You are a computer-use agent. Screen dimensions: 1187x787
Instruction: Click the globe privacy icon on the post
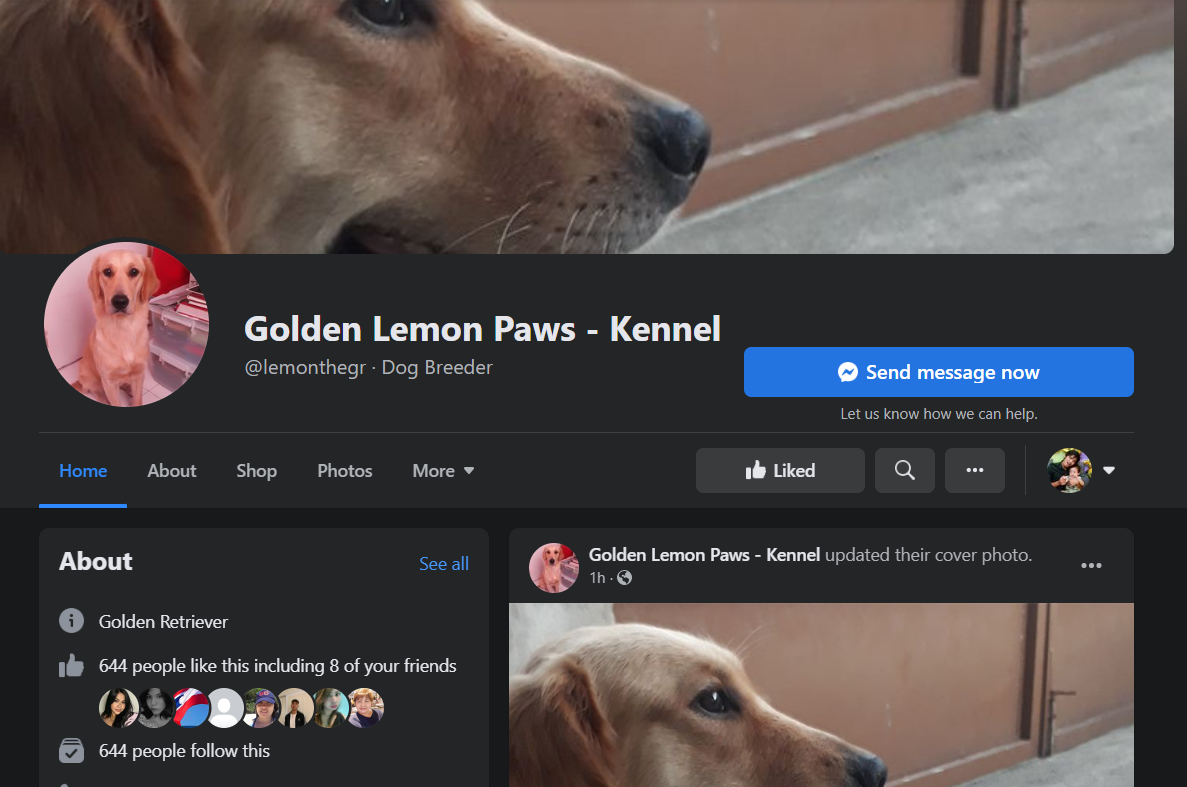coord(624,577)
